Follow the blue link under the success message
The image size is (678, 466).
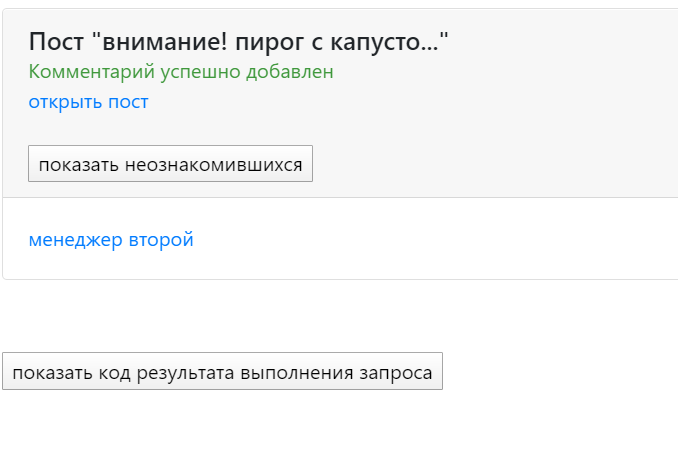tap(88, 101)
